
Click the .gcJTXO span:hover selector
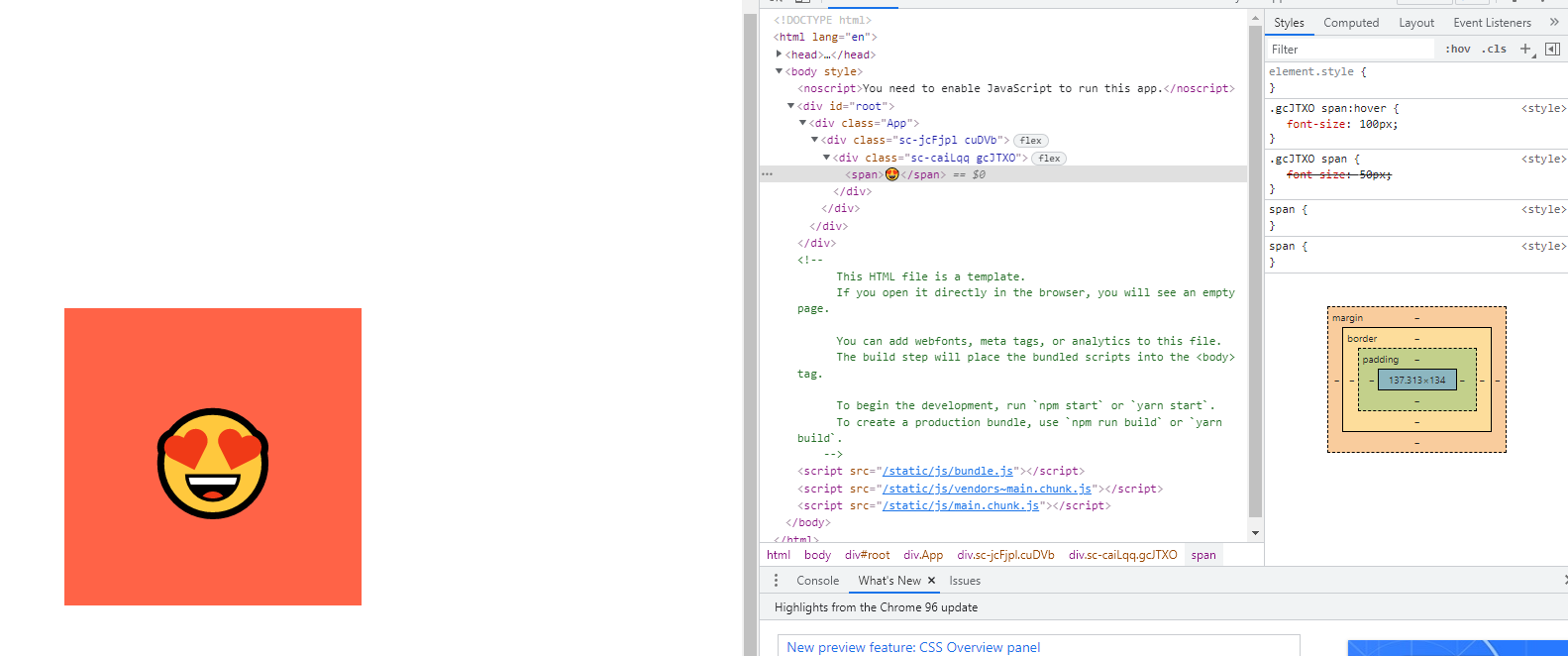(x=1327, y=108)
